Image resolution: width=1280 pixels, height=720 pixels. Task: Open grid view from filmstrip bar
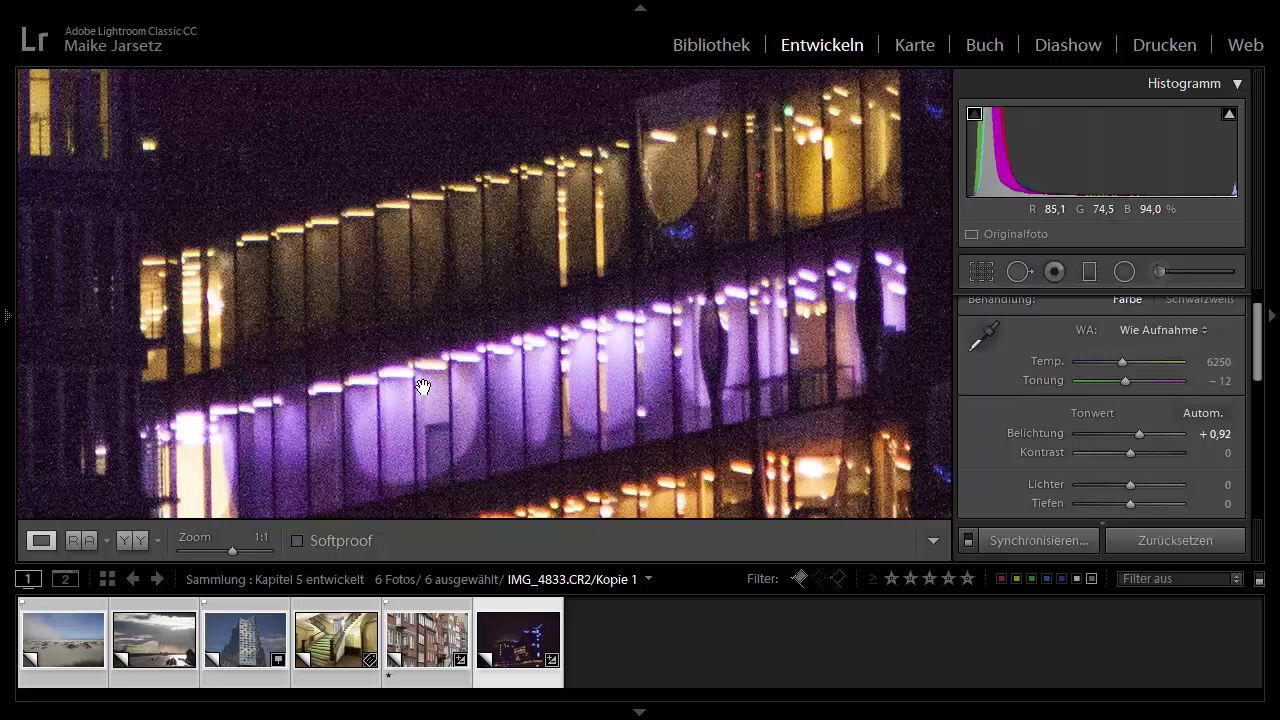[107, 579]
